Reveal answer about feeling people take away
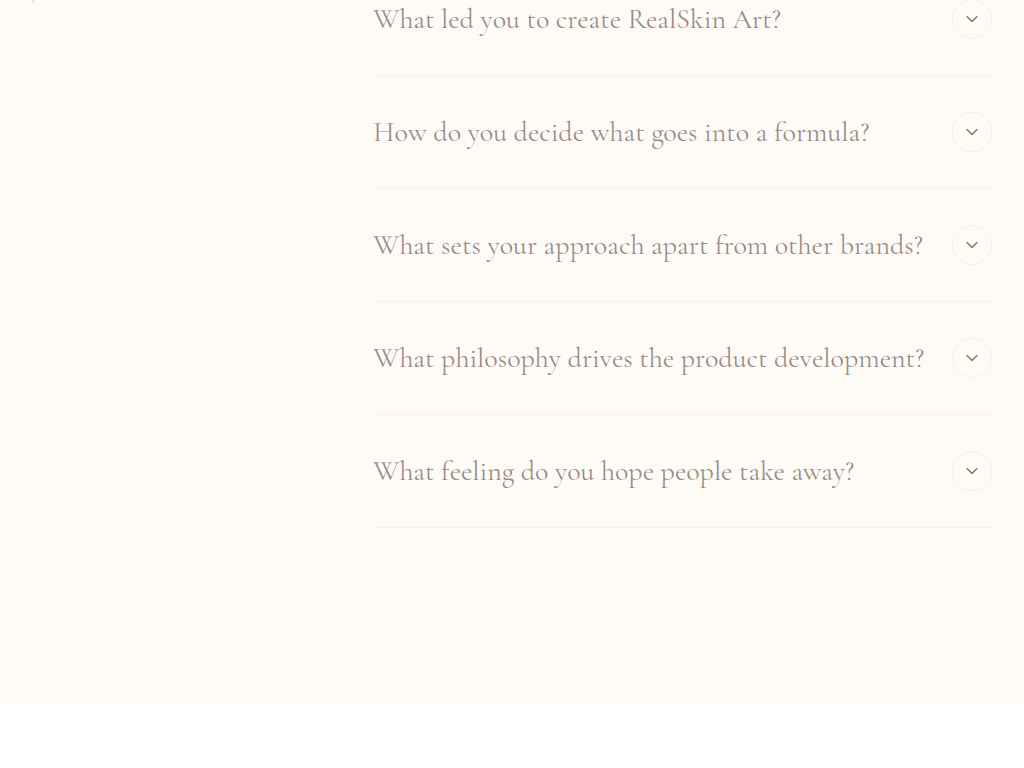Image resolution: width=1024 pixels, height=768 pixels. point(613,472)
